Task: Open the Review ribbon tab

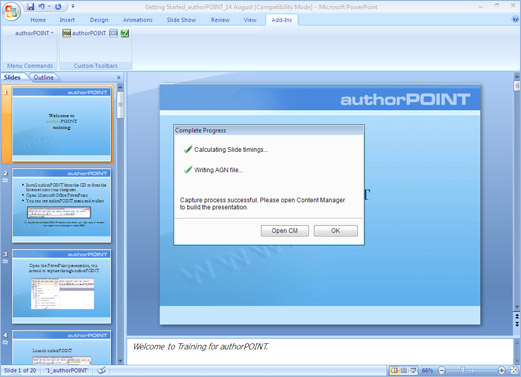Action: [x=220, y=20]
